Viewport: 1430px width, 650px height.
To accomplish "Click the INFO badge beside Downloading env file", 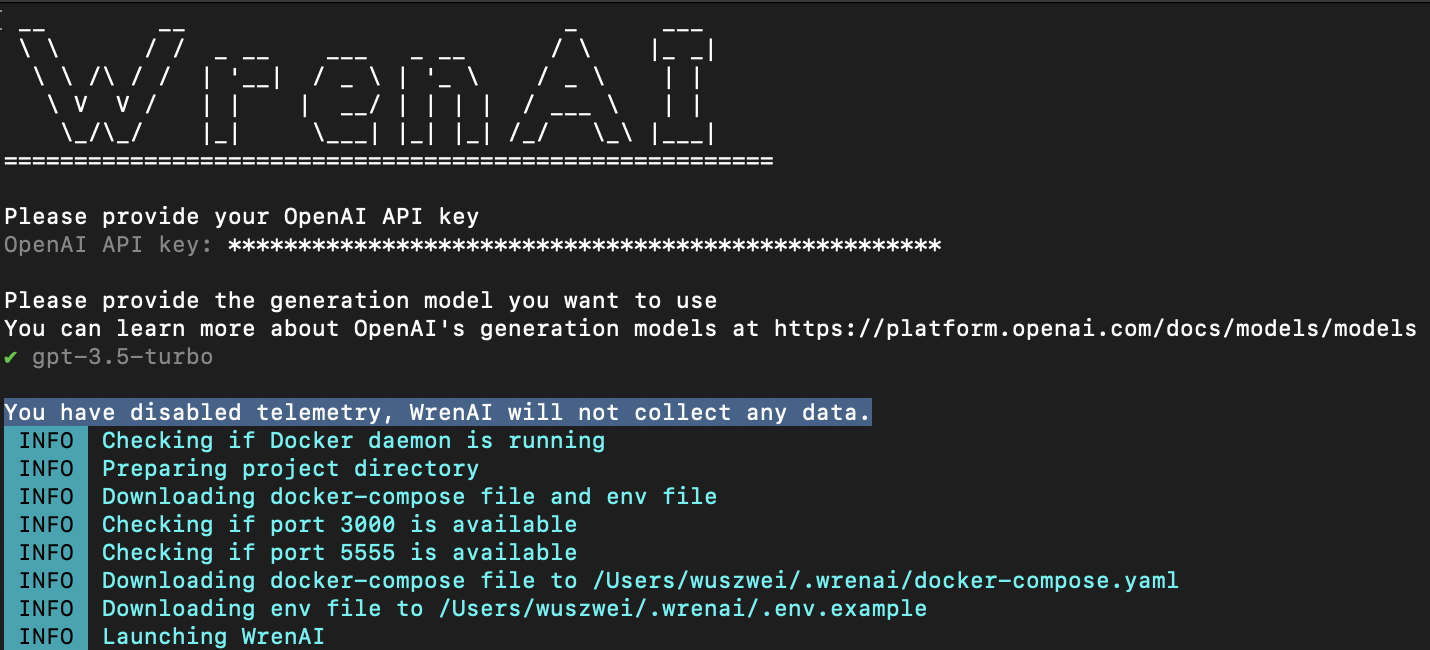I will (46, 609).
